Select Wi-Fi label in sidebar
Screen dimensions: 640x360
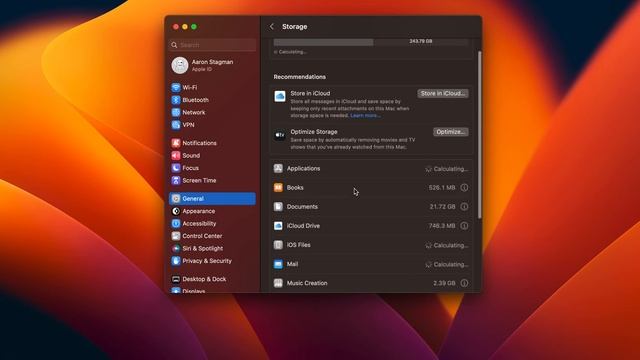coord(190,87)
